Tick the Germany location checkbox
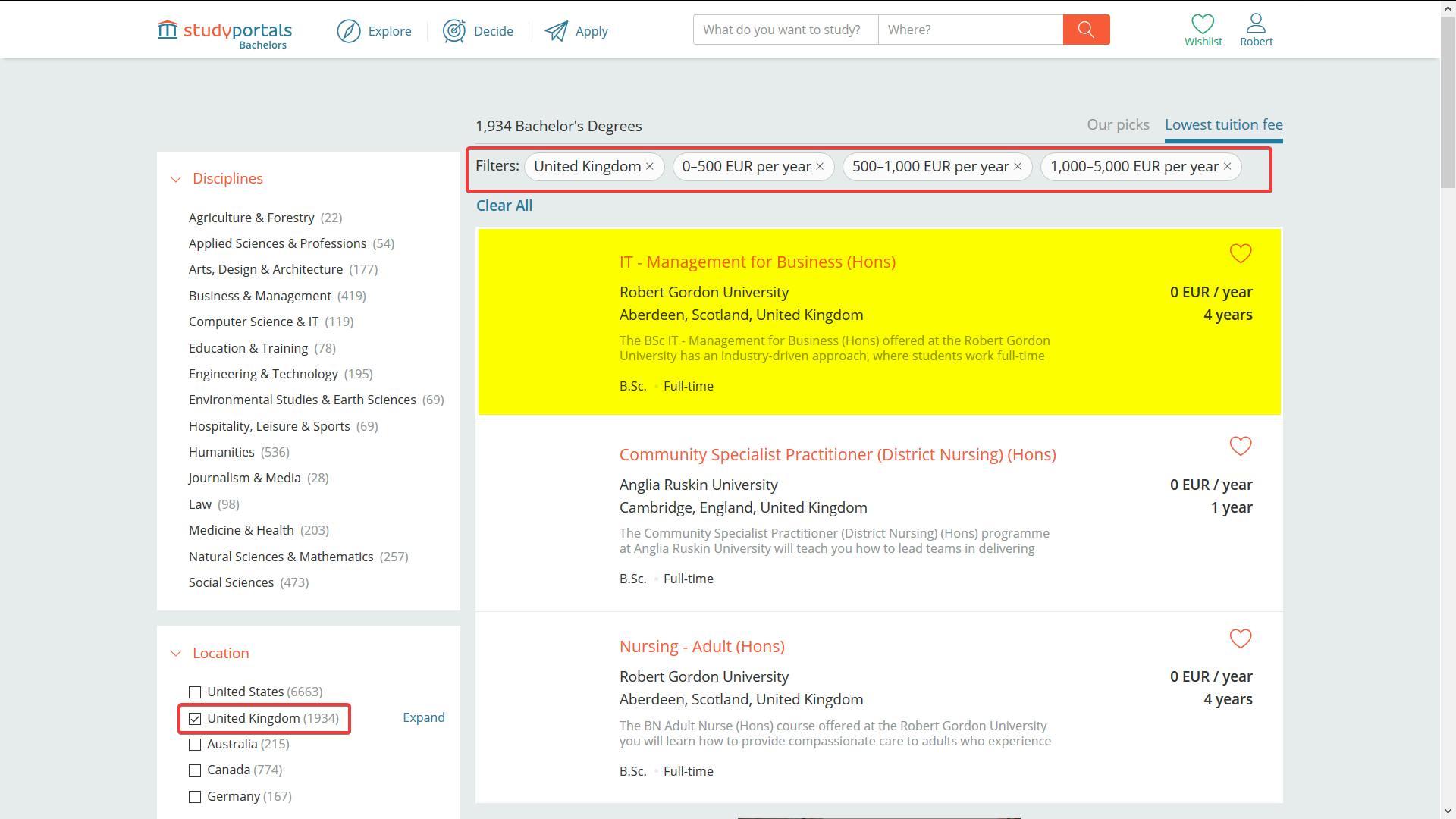This screenshot has width=1456, height=819. 195,797
